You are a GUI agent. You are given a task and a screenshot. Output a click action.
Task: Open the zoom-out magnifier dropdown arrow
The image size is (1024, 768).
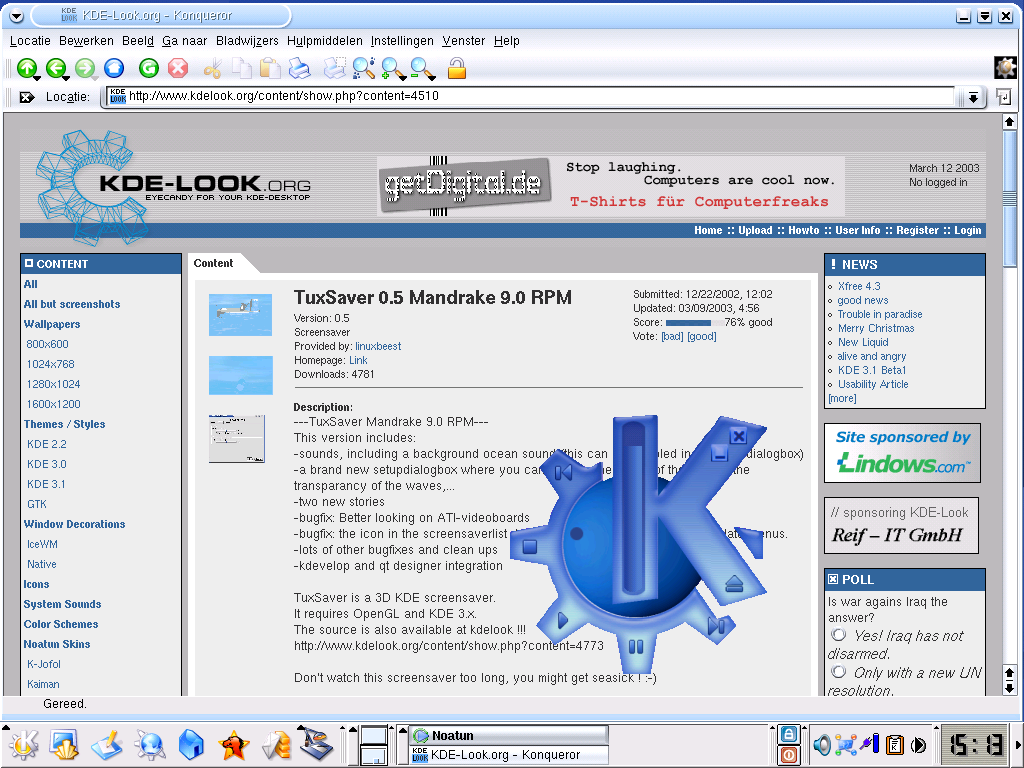(432, 78)
